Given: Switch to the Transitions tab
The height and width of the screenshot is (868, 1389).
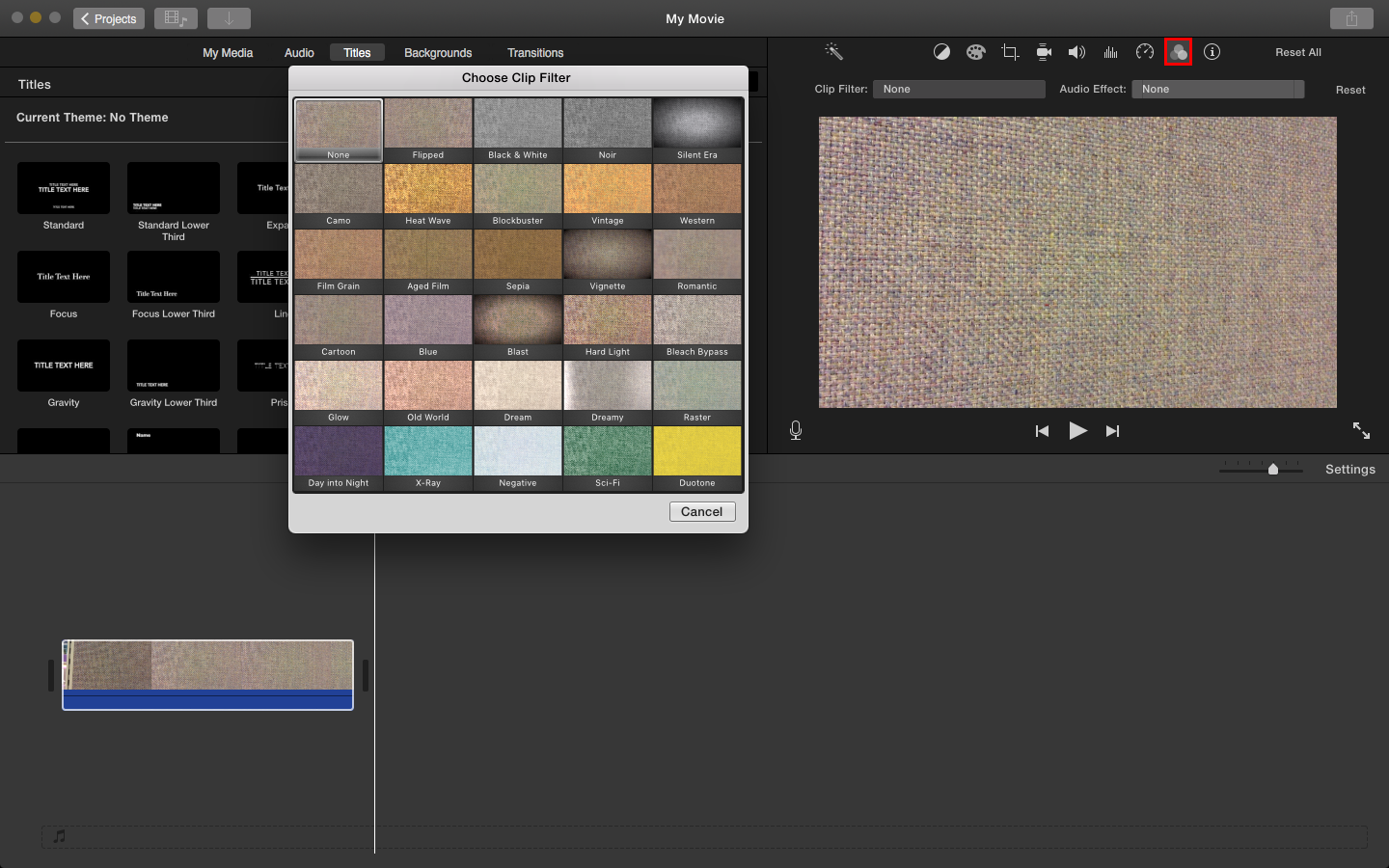Looking at the screenshot, I should pyautogui.click(x=535, y=53).
